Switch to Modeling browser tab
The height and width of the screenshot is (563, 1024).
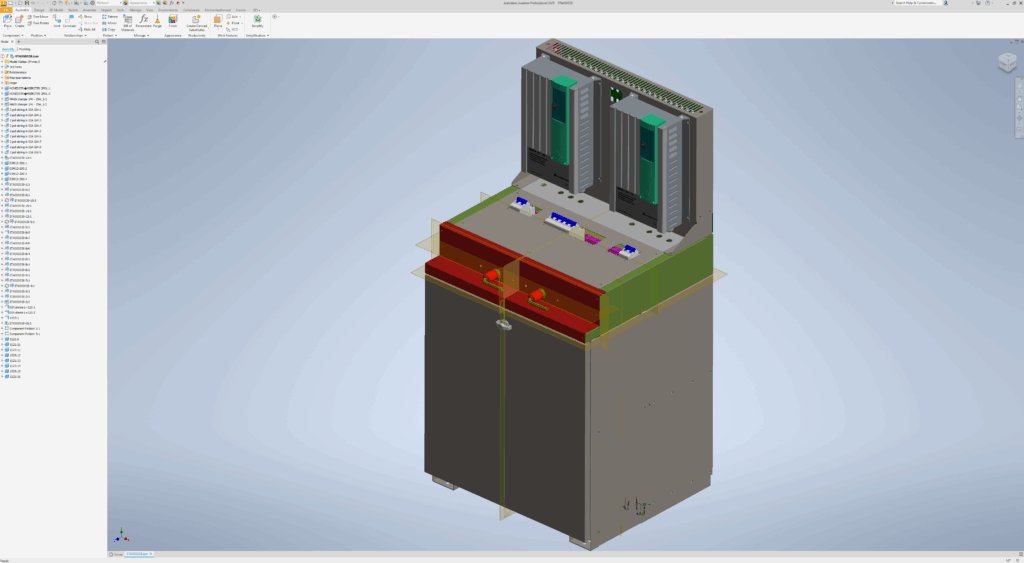click(25, 47)
